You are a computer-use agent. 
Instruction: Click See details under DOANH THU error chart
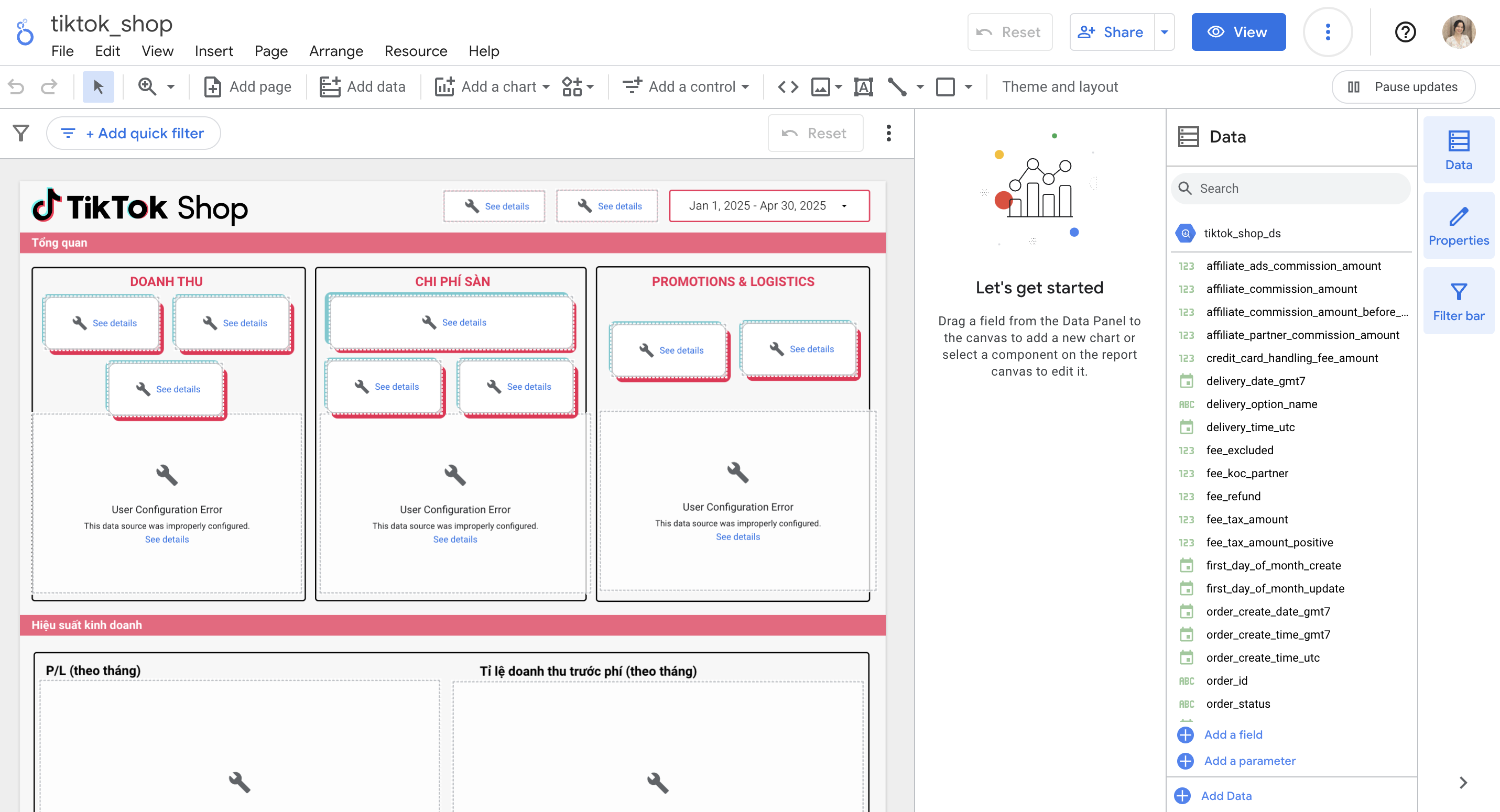[x=167, y=540]
